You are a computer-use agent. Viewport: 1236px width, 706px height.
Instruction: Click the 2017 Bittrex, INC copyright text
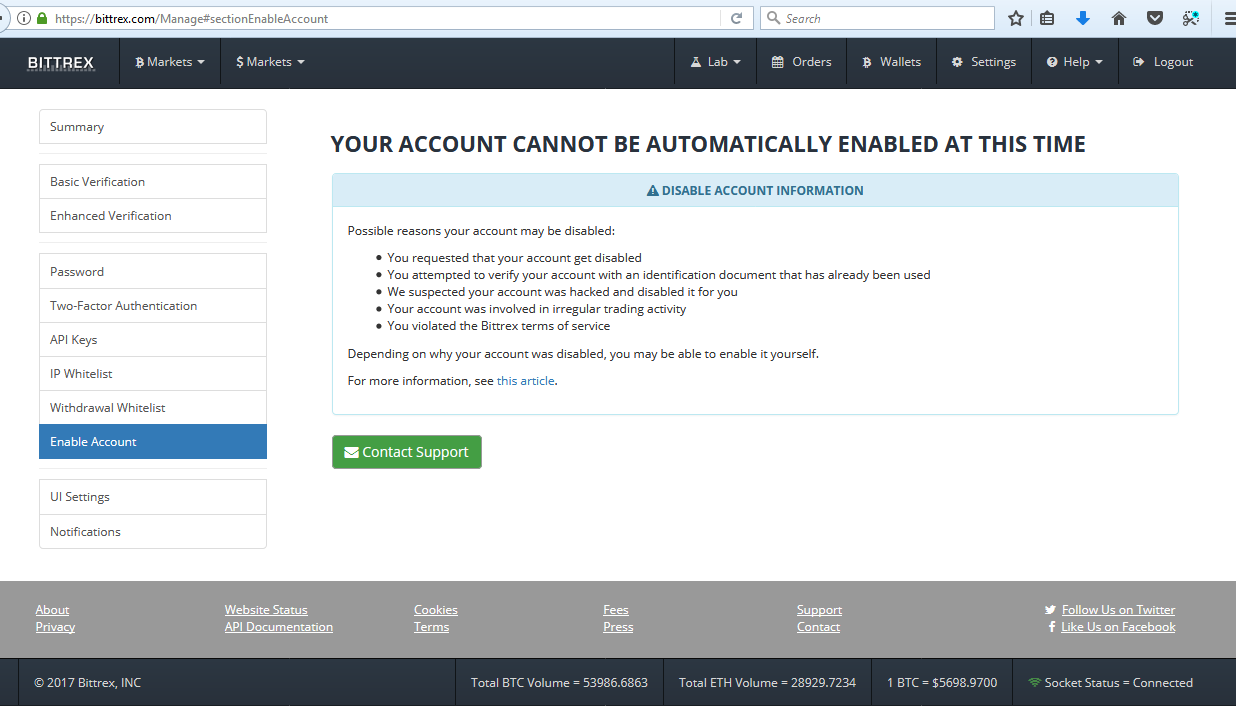click(x=88, y=683)
